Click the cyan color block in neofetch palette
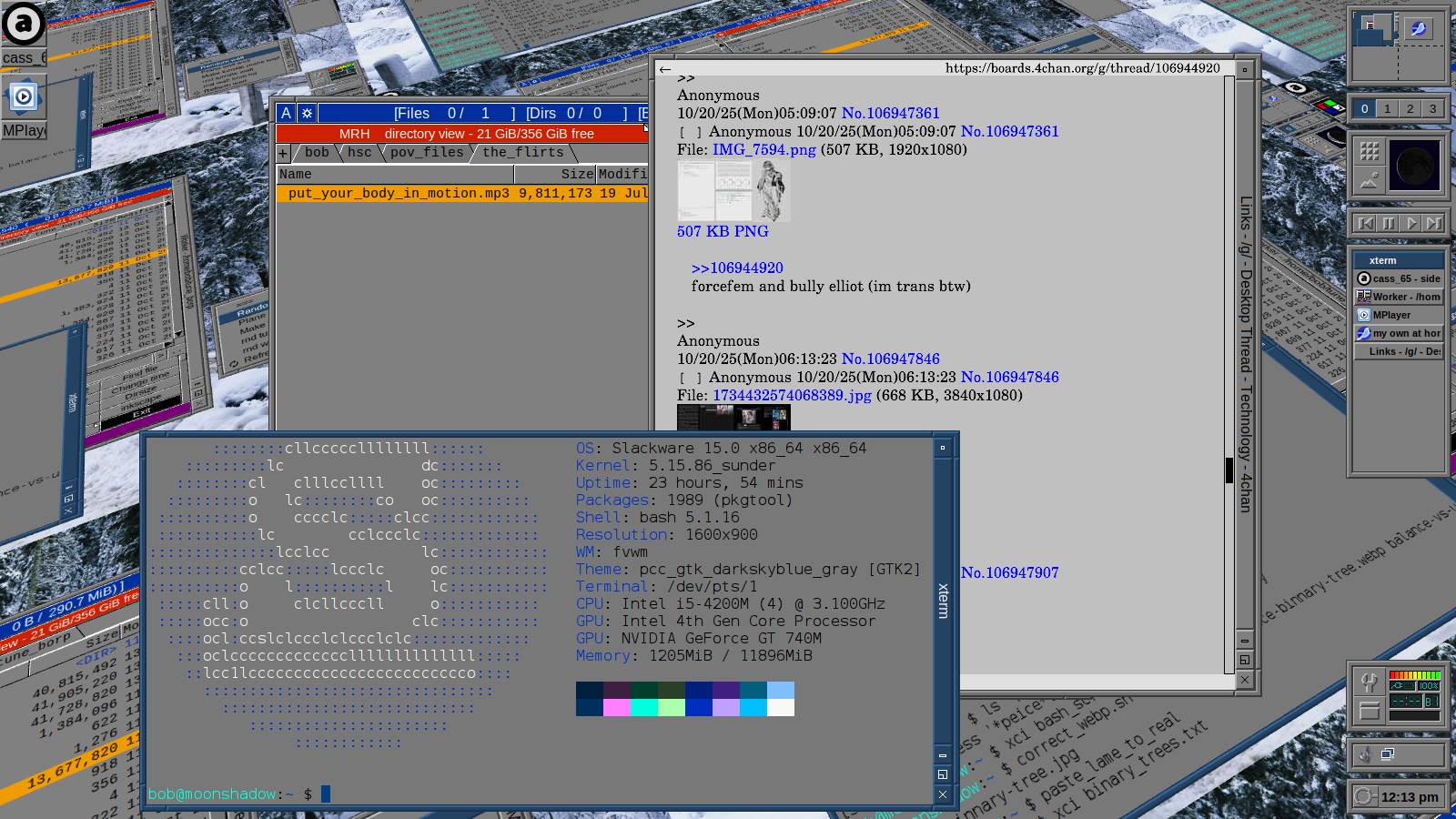This screenshot has height=819, width=1456. pyautogui.click(x=644, y=707)
